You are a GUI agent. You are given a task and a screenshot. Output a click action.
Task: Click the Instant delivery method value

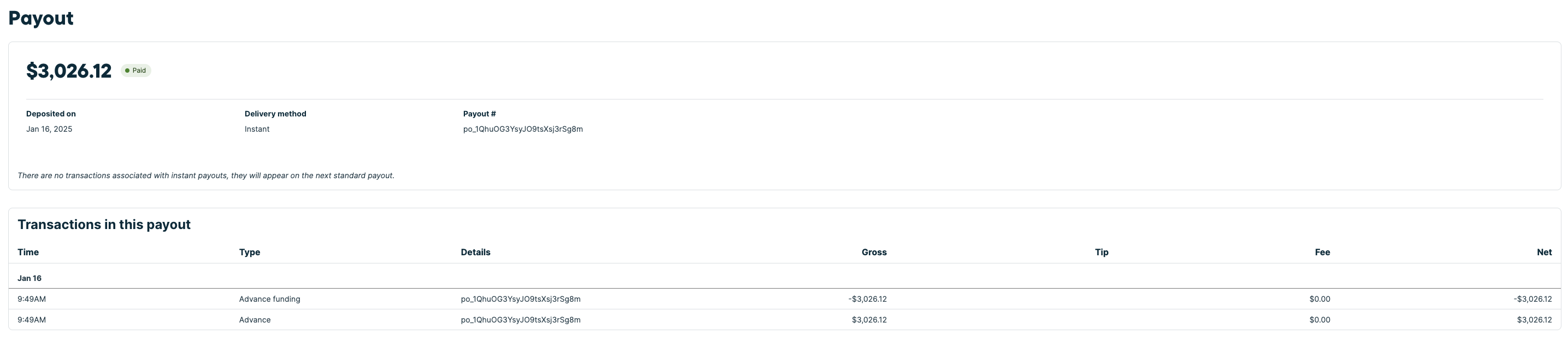[257, 129]
